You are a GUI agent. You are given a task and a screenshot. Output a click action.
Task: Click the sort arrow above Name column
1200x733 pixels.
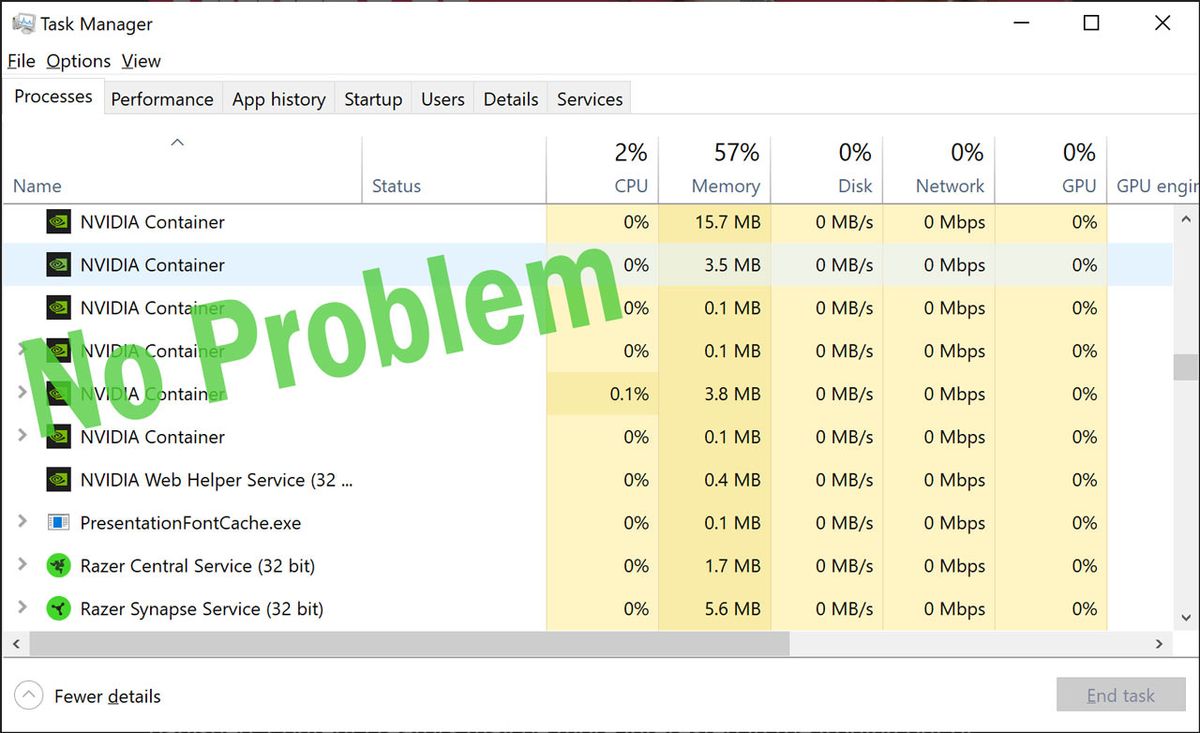pyautogui.click(x=177, y=143)
